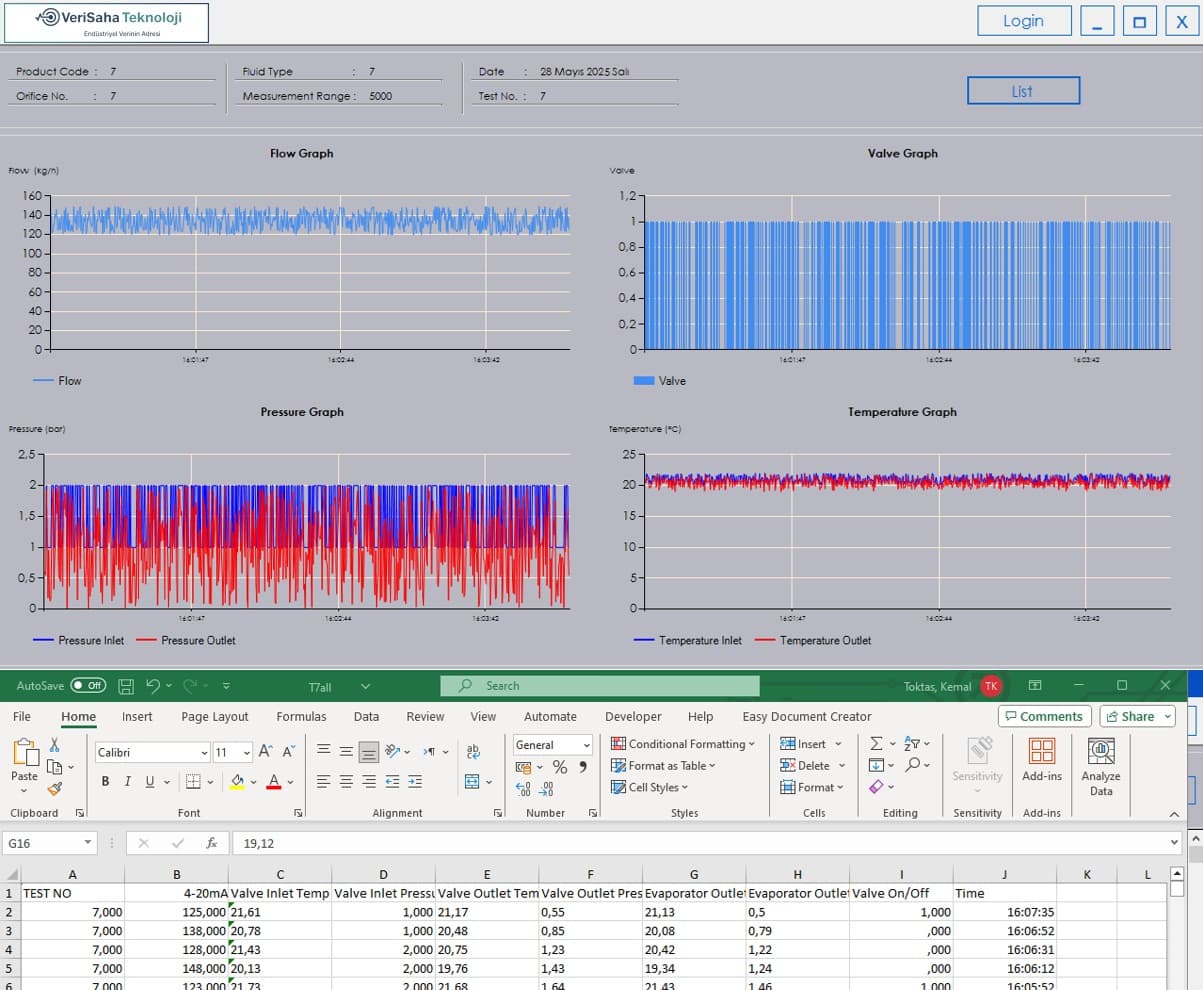This screenshot has height=990, width=1203.
Task: Open the Page Layout tab
Action: coord(214,716)
